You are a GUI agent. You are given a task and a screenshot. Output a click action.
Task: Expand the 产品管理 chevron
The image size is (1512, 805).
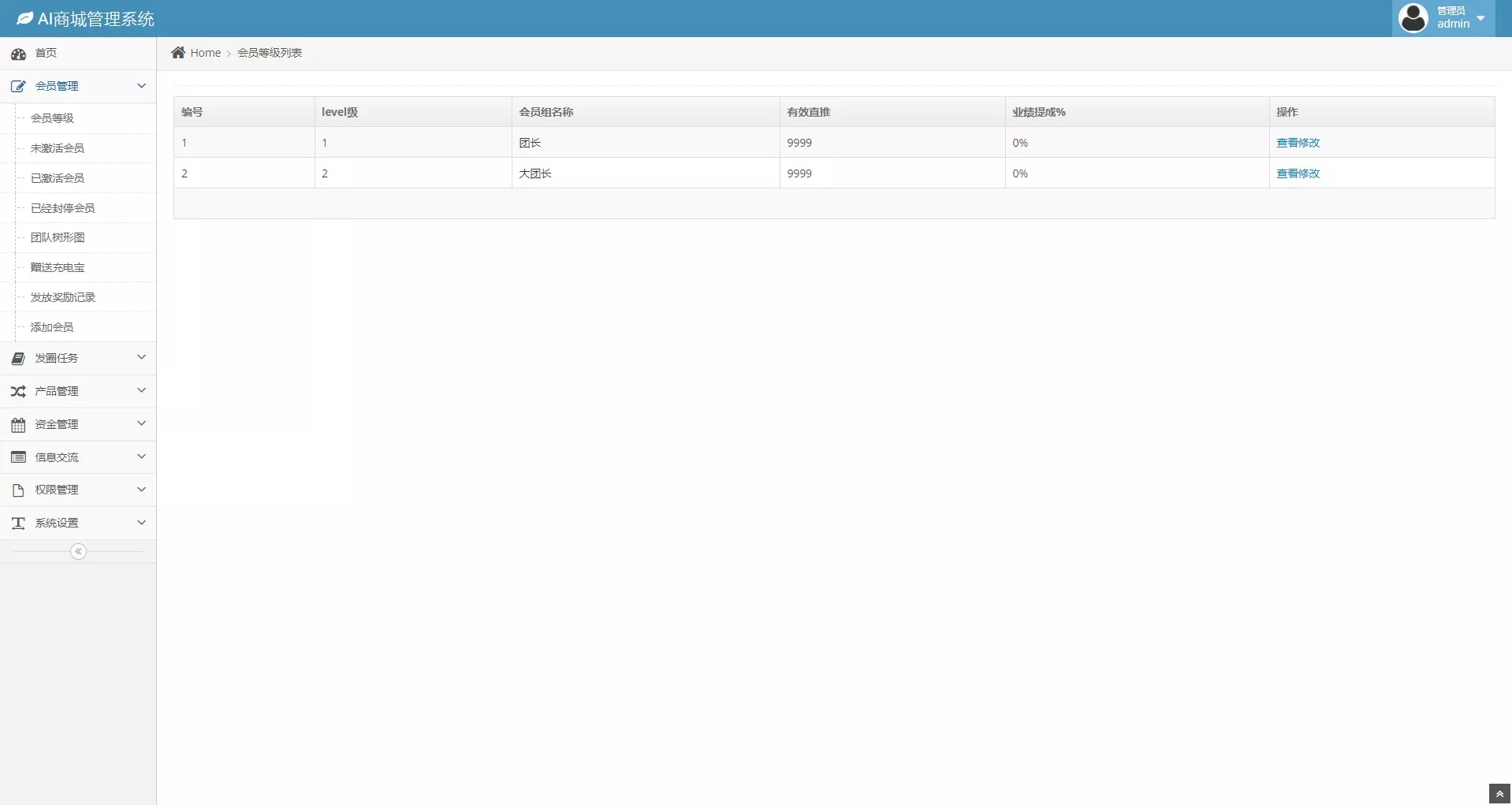142,391
